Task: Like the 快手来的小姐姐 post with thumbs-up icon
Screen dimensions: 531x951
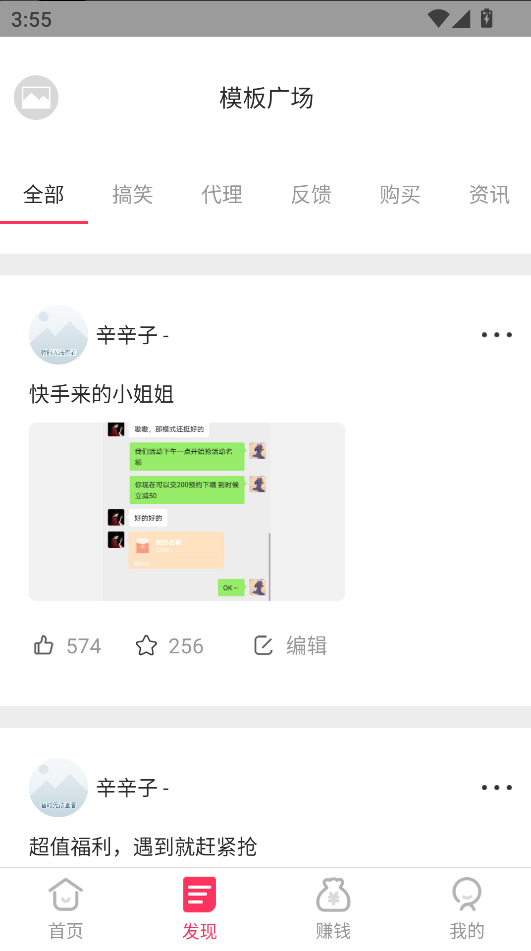Action: (44, 645)
